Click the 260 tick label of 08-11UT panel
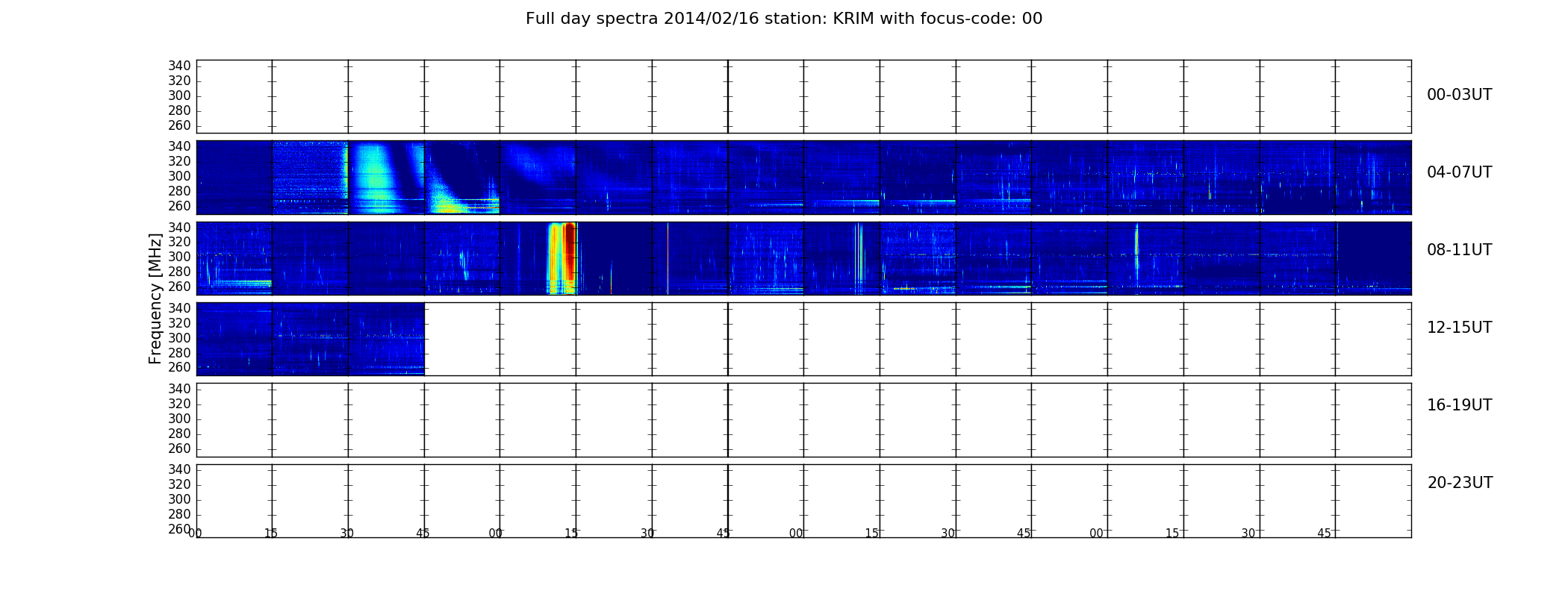Screen dimensions: 1568x597 coord(179,287)
